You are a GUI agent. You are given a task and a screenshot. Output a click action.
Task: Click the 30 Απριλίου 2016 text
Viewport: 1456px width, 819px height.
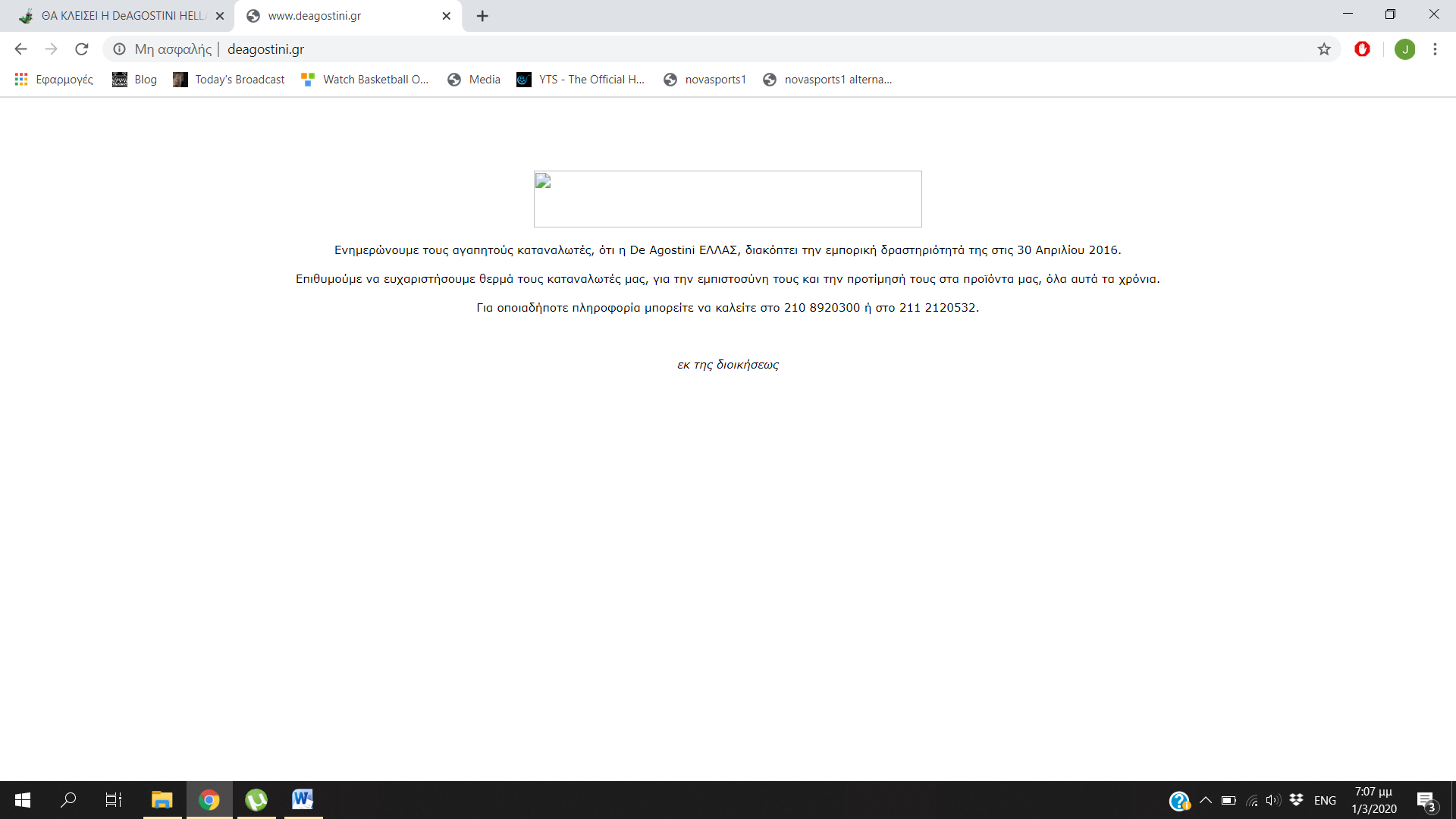(x=1068, y=250)
